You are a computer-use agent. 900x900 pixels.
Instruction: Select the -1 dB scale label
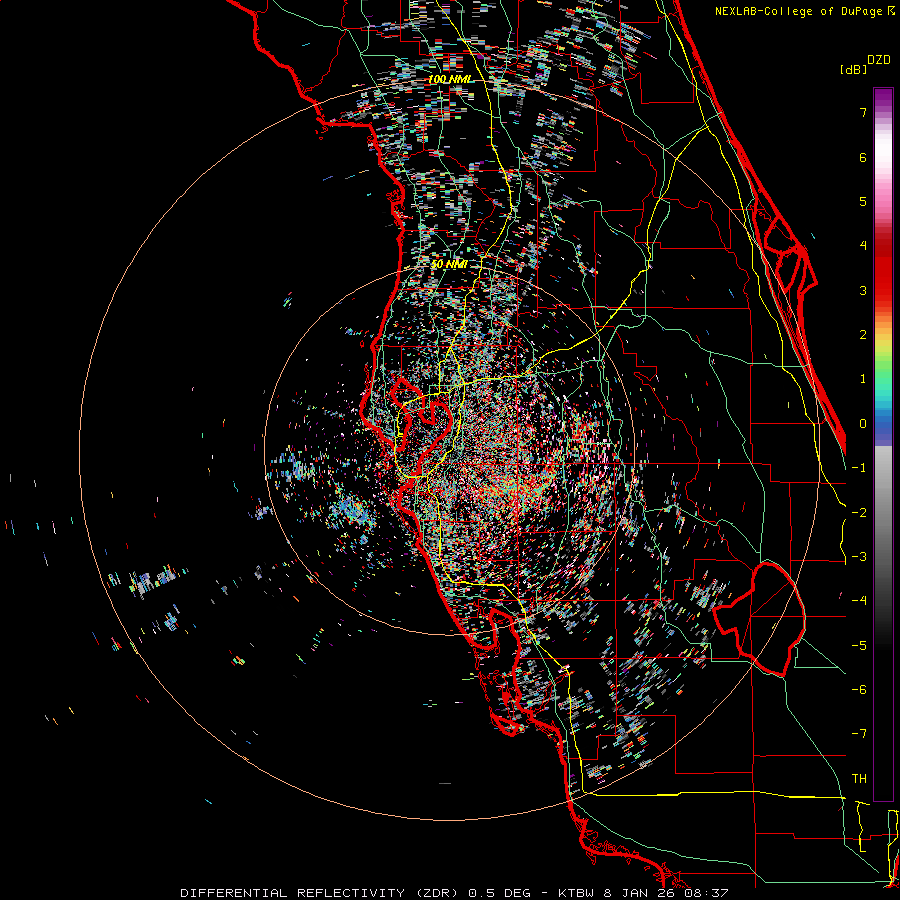pos(859,468)
